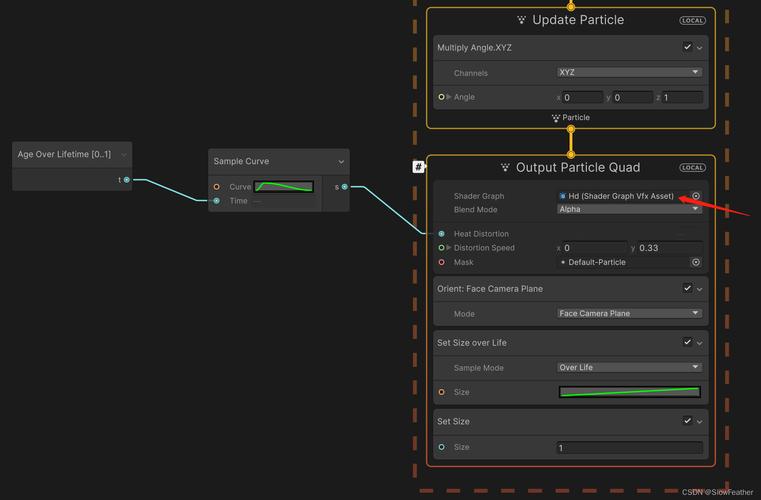
Task: Click the Particle label under Update Particle
Action: pos(576,117)
